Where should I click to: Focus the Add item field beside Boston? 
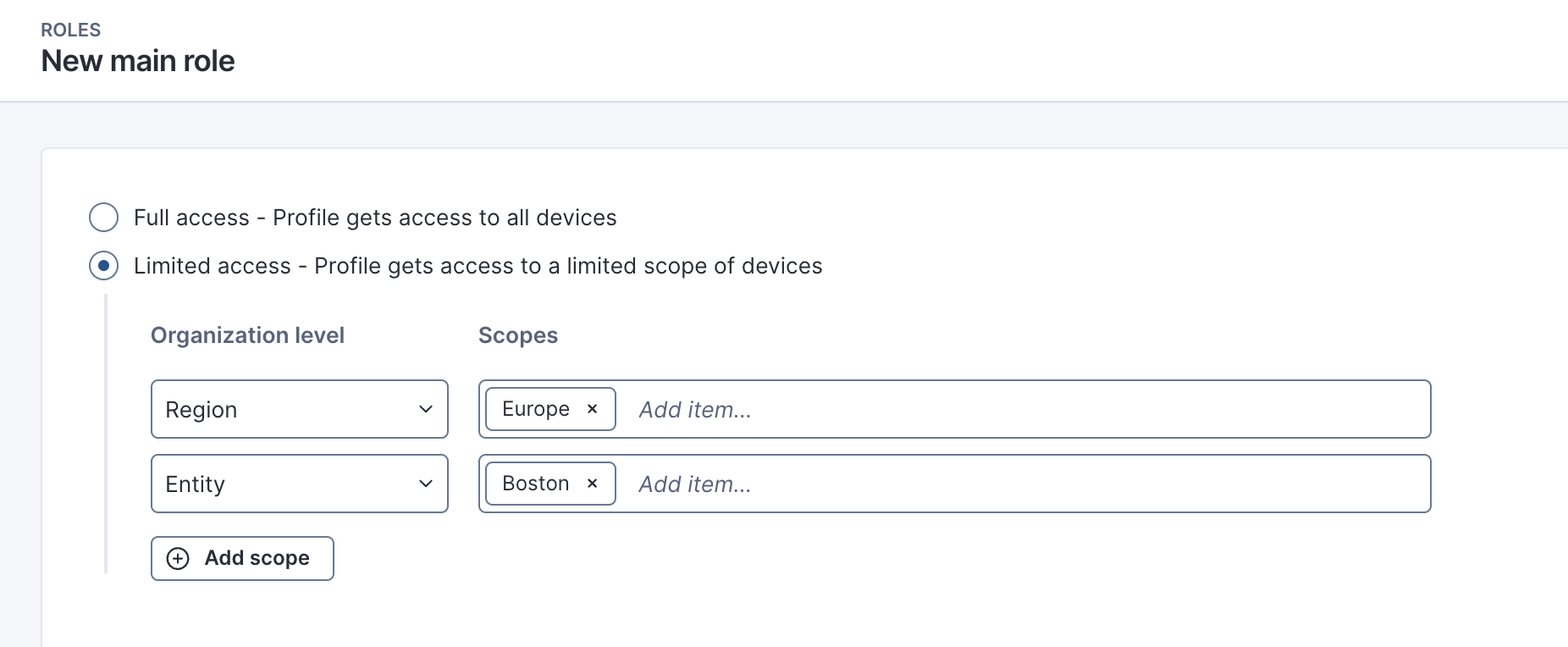tap(1016, 484)
